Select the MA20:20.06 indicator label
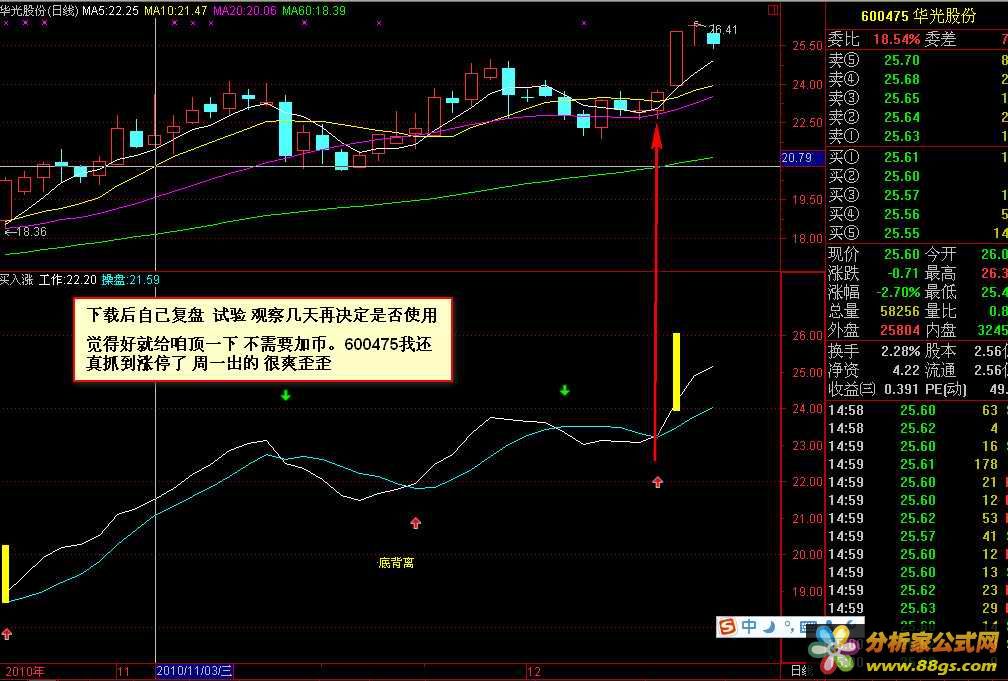 [x=245, y=11]
